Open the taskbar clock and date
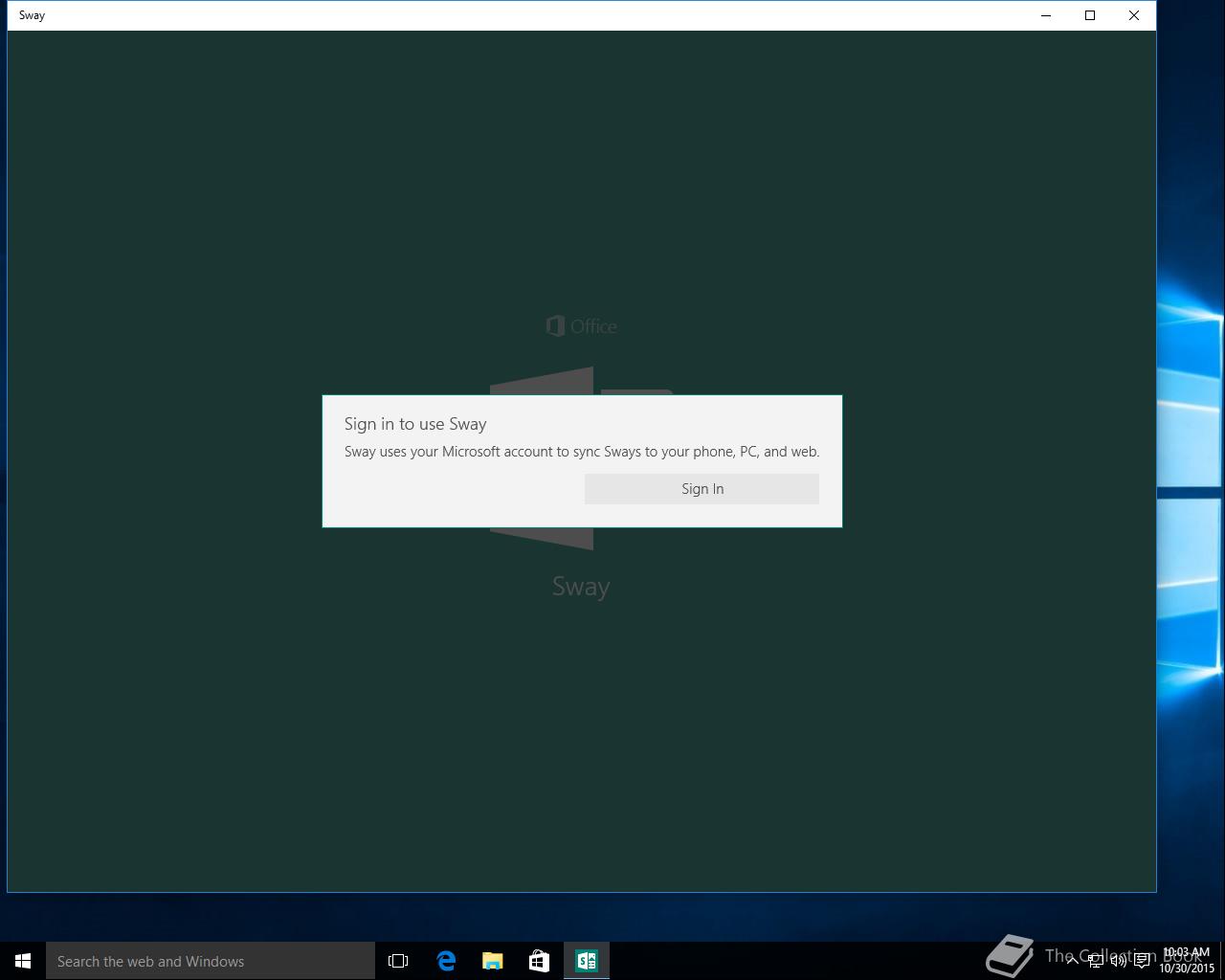 pos(1187,961)
